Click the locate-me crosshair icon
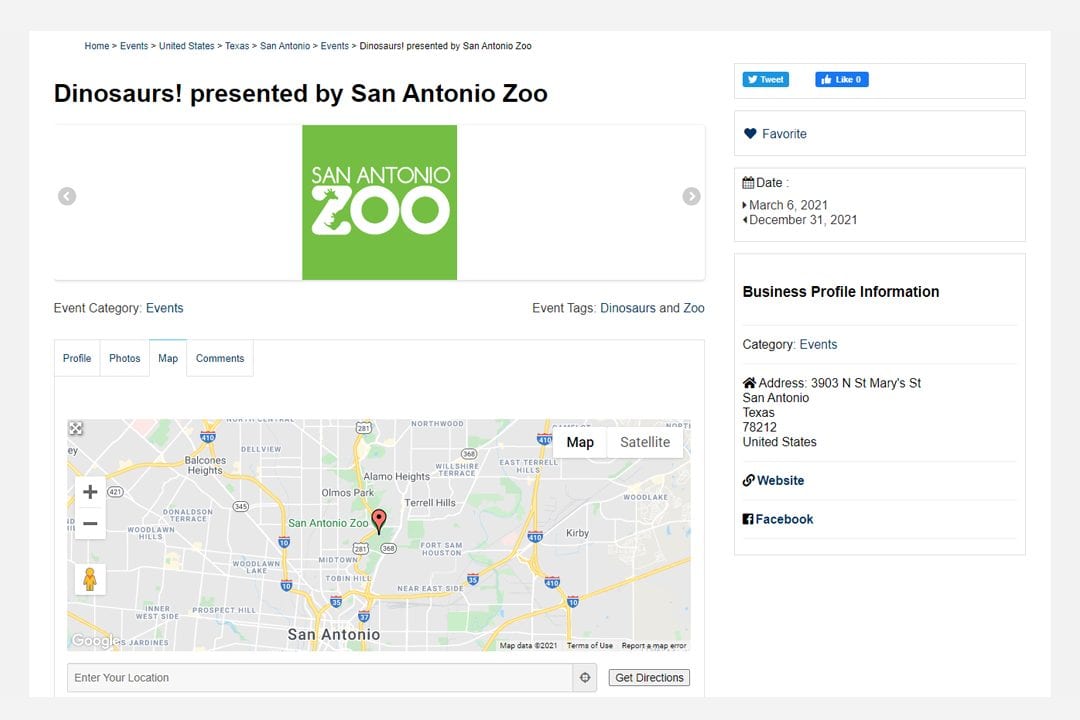The image size is (1080, 720). [x=585, y=678]
